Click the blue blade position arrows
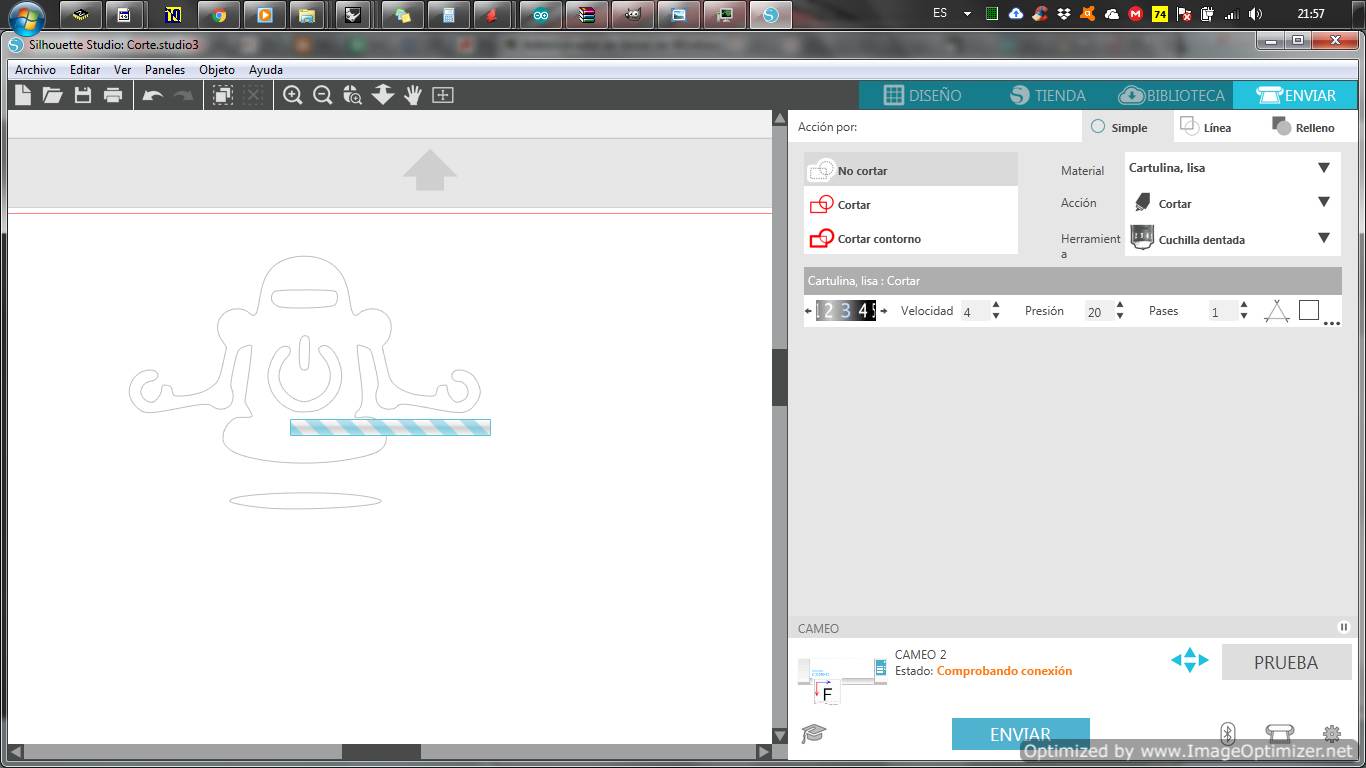 coord(1190,660)
